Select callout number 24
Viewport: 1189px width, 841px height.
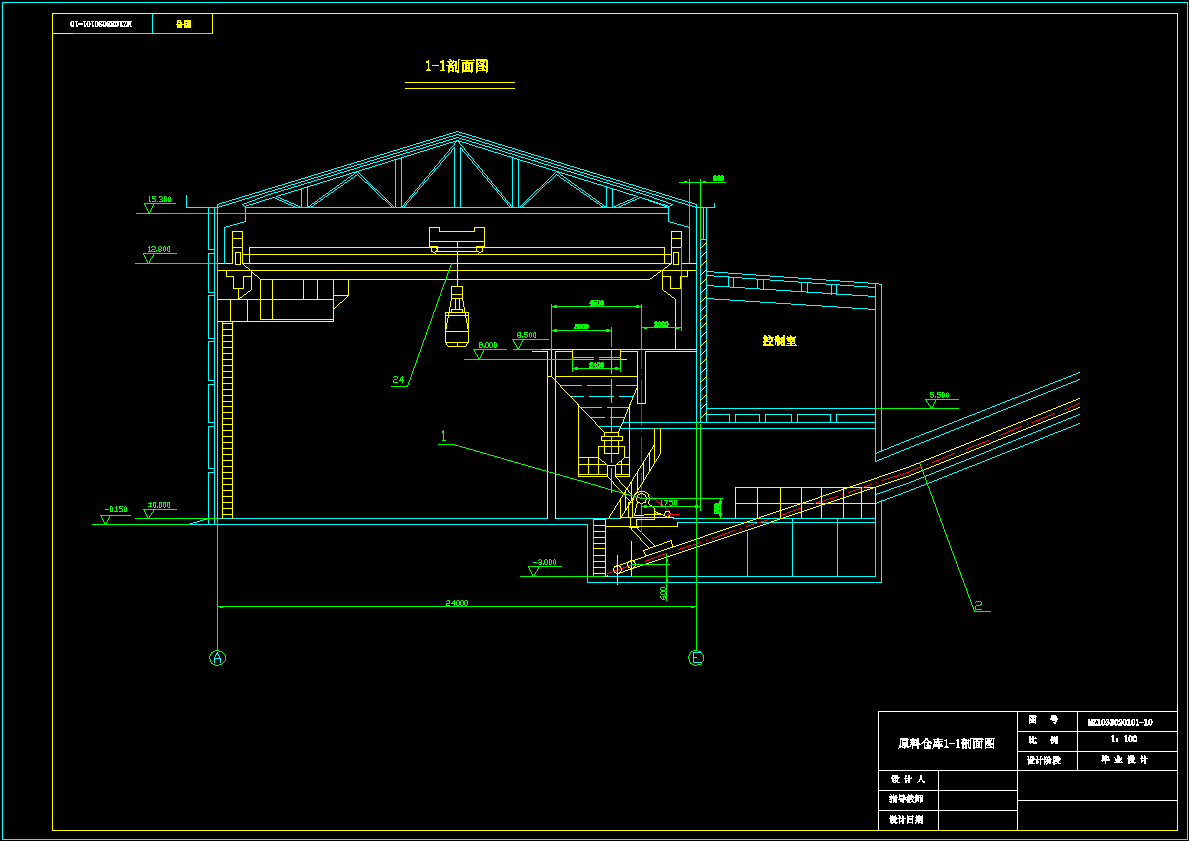[x=398, y=380]
